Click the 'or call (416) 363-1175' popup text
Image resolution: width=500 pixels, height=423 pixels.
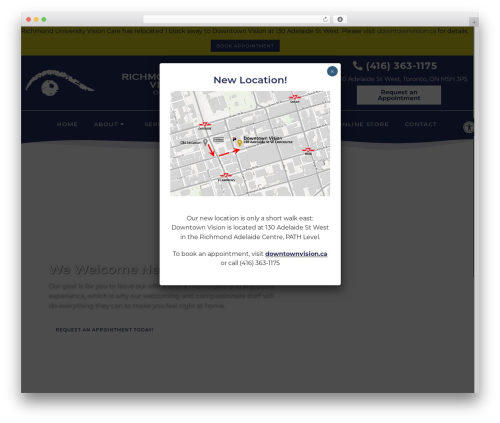point(250,263)
